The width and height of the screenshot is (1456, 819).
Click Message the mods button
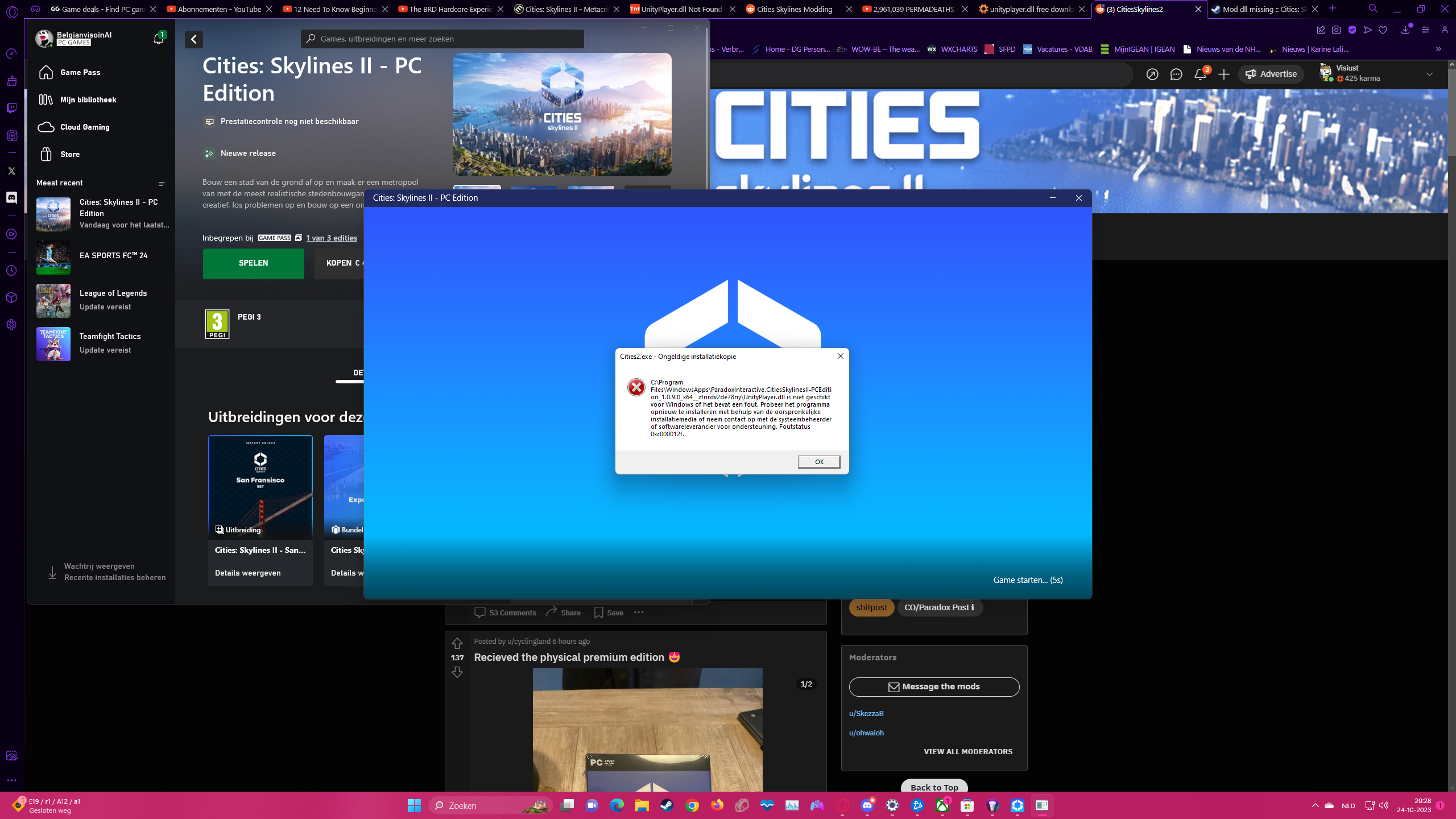pyautogui.click(x=934, y=686)
